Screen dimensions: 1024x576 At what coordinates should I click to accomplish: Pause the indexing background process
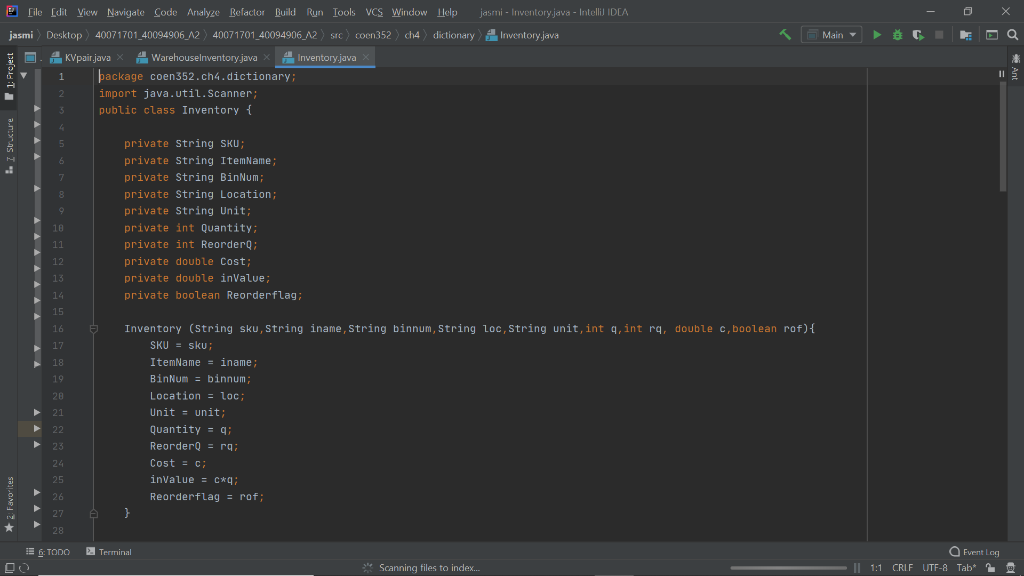(x=857, y=568)
